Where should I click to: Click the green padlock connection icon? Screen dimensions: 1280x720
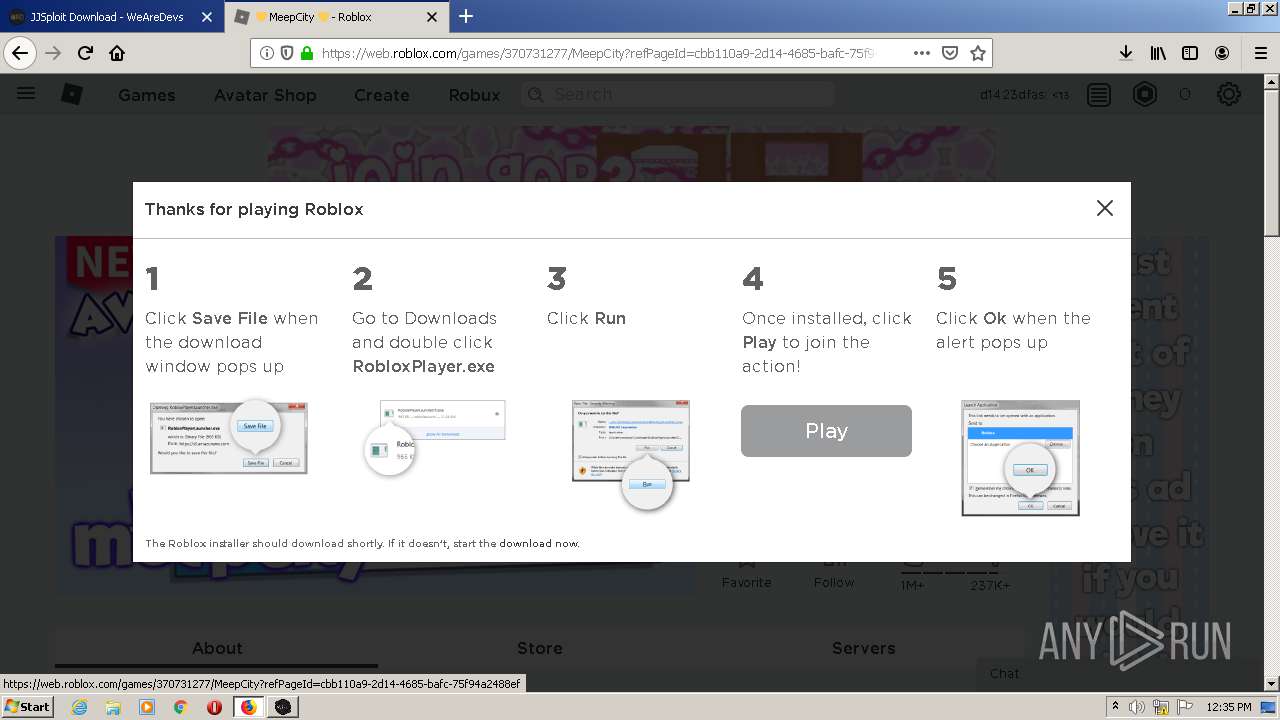pos(306,53)
